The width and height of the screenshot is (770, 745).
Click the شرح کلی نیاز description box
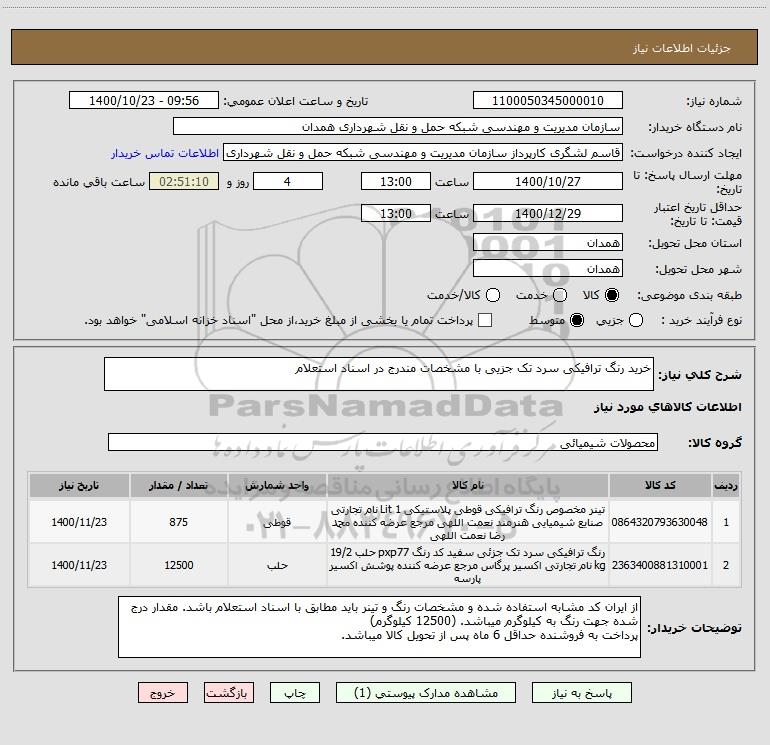point(379,374)
